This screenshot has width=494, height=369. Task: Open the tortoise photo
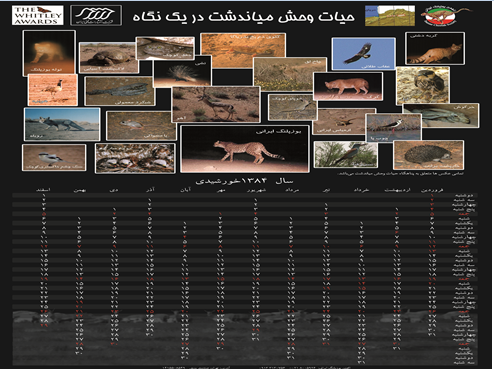pos(109,57)
